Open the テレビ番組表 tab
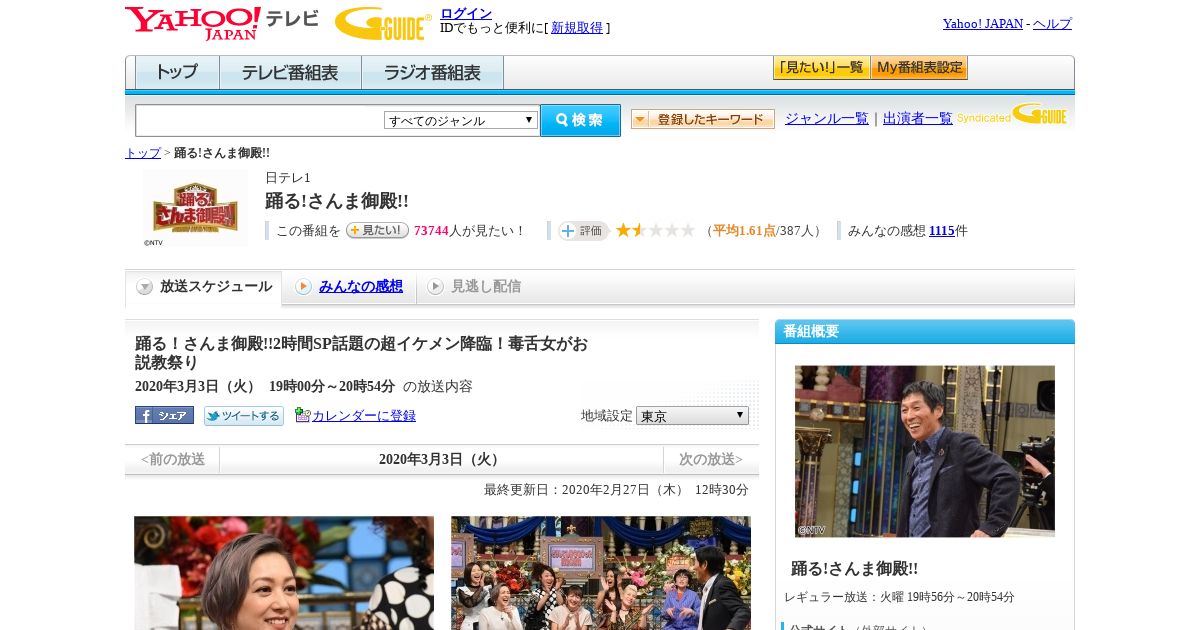Viewport: 1200px width, 630px height. click(x=290, y=72)
